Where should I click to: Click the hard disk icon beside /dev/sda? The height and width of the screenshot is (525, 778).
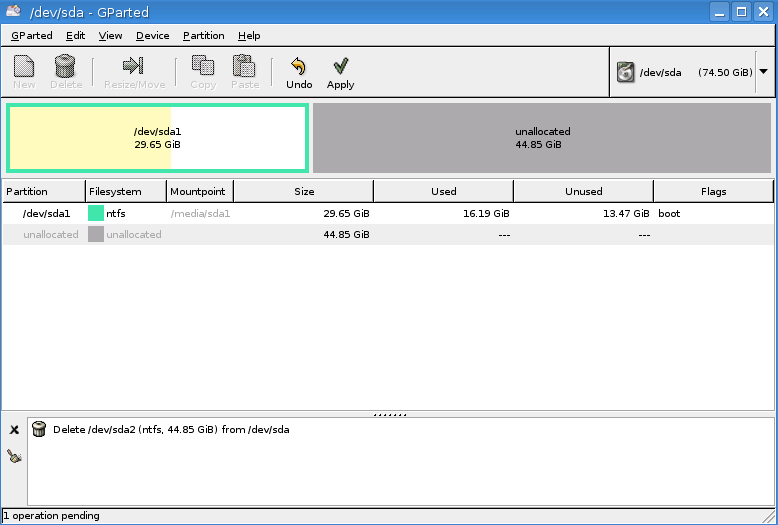click(626, 72)
